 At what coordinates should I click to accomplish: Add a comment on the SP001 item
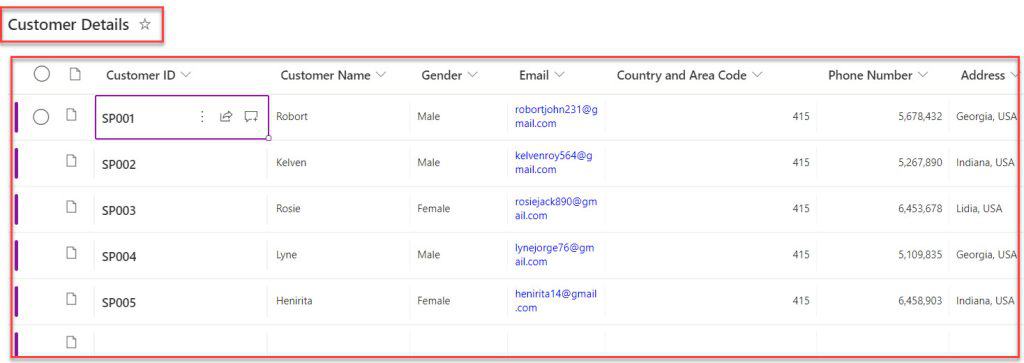click(x=251, y=117)
